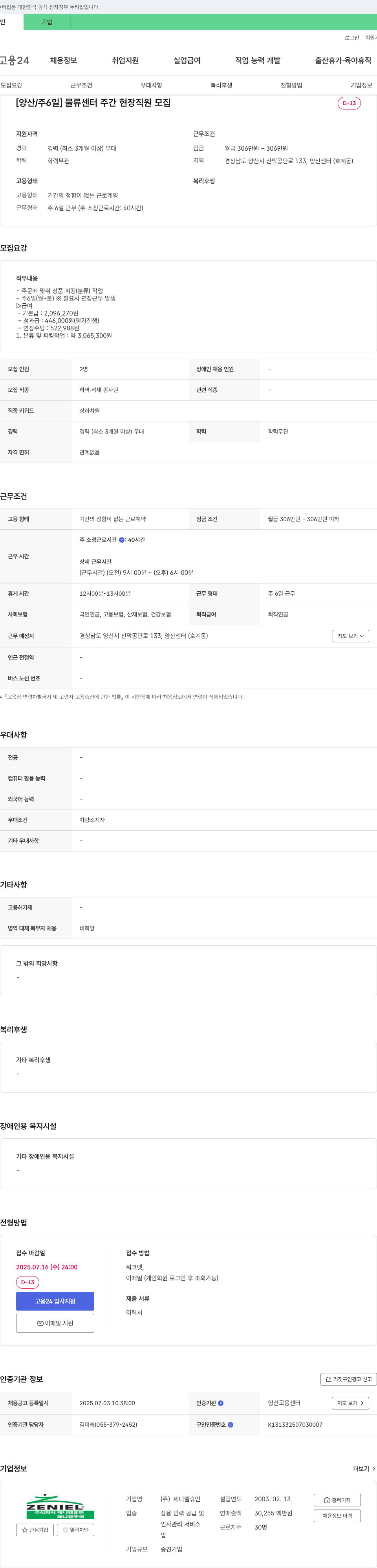Click the 양산고용센터 agency name

click(x=284, y=1403)
